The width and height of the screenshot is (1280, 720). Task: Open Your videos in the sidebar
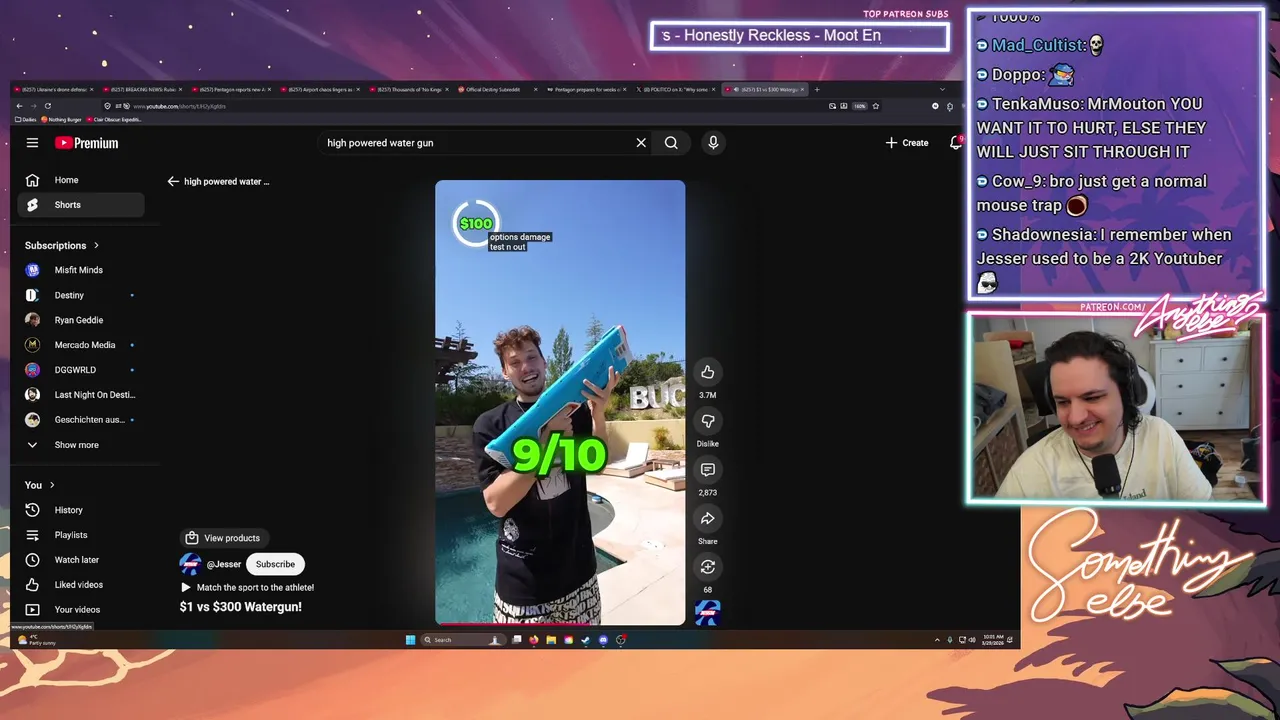(x=81, y=610)
